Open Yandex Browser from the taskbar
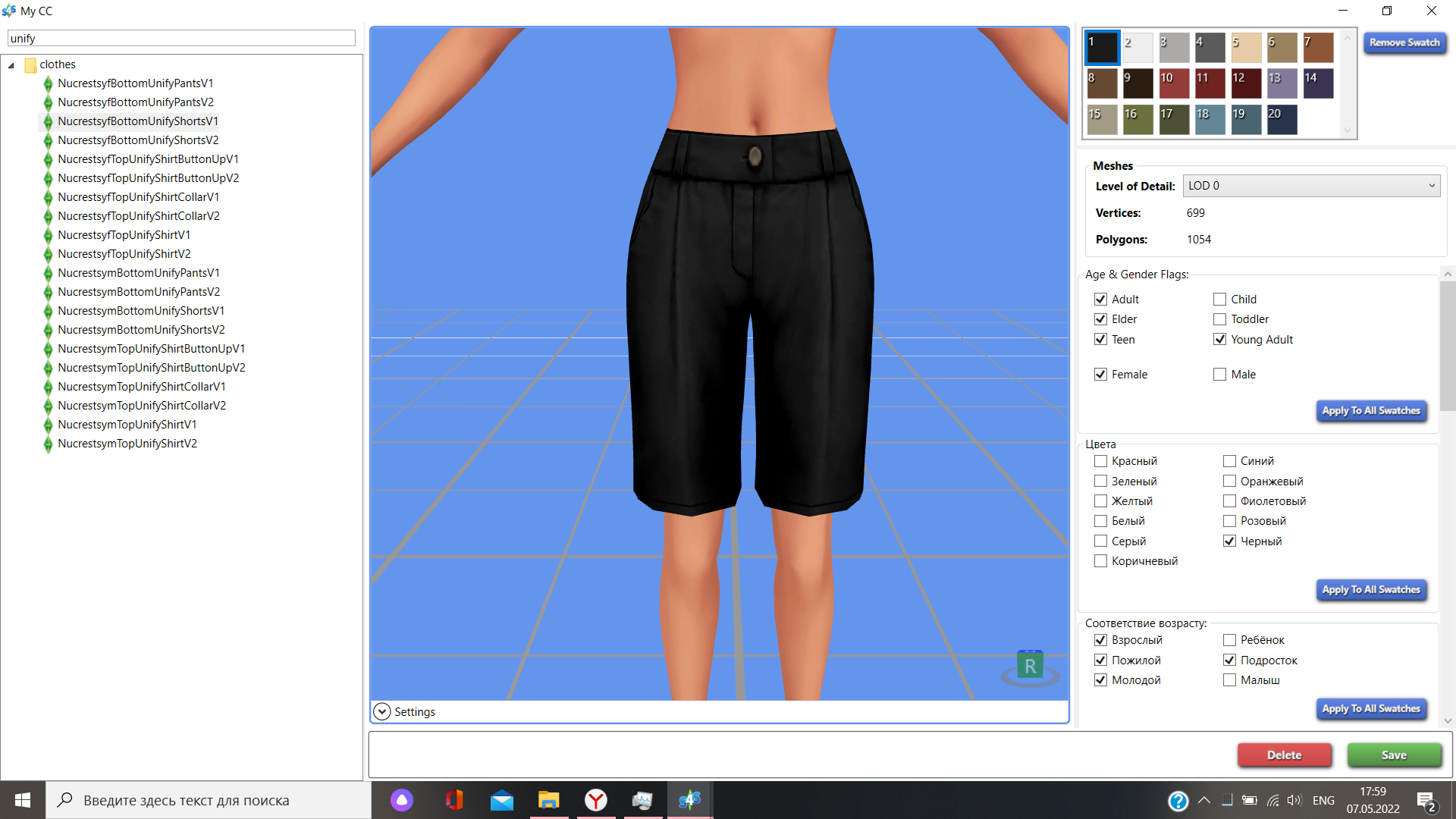This screenshot has height=819, width=1456. [x=595, y=800]
